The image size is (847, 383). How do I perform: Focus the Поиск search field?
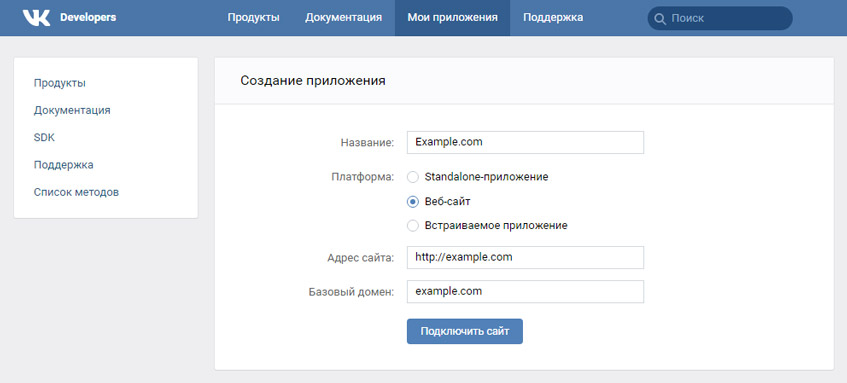click(720, 18)
